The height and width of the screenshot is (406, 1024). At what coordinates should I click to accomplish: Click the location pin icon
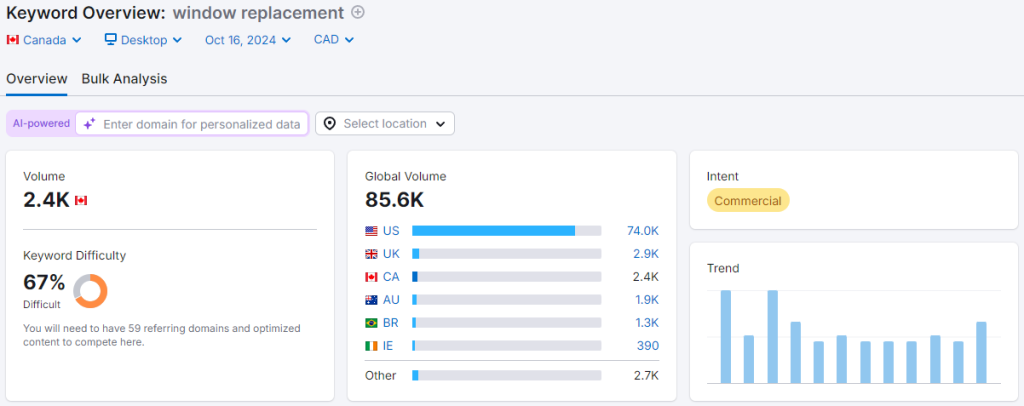pyautogui.click(x=330, y=124)
